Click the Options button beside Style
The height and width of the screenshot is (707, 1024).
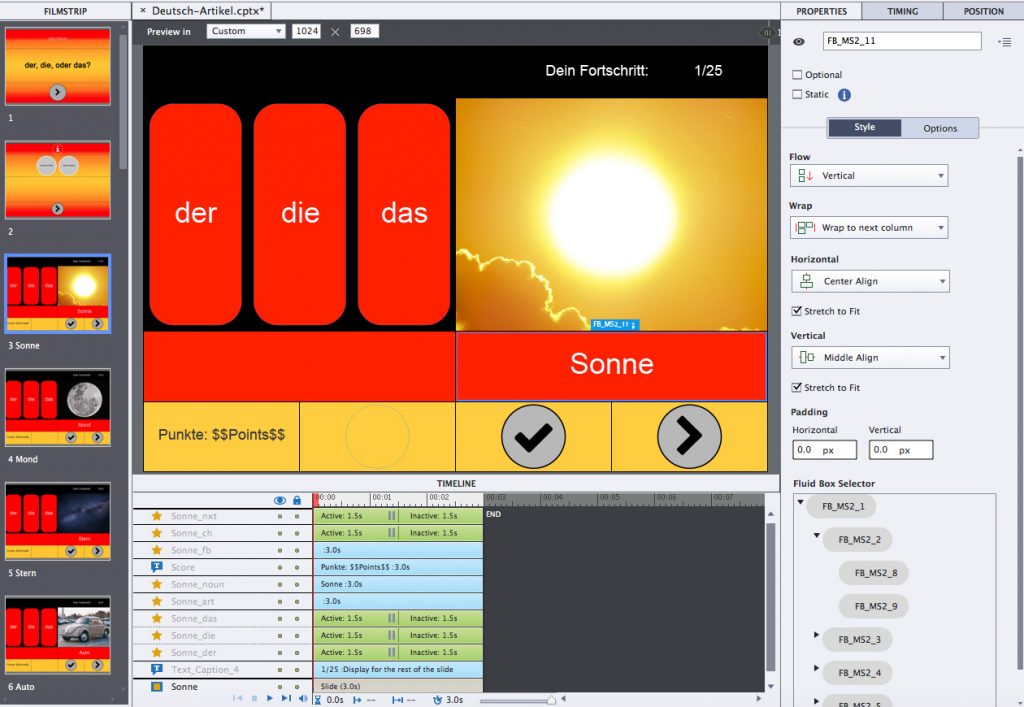tap(939, 128)
